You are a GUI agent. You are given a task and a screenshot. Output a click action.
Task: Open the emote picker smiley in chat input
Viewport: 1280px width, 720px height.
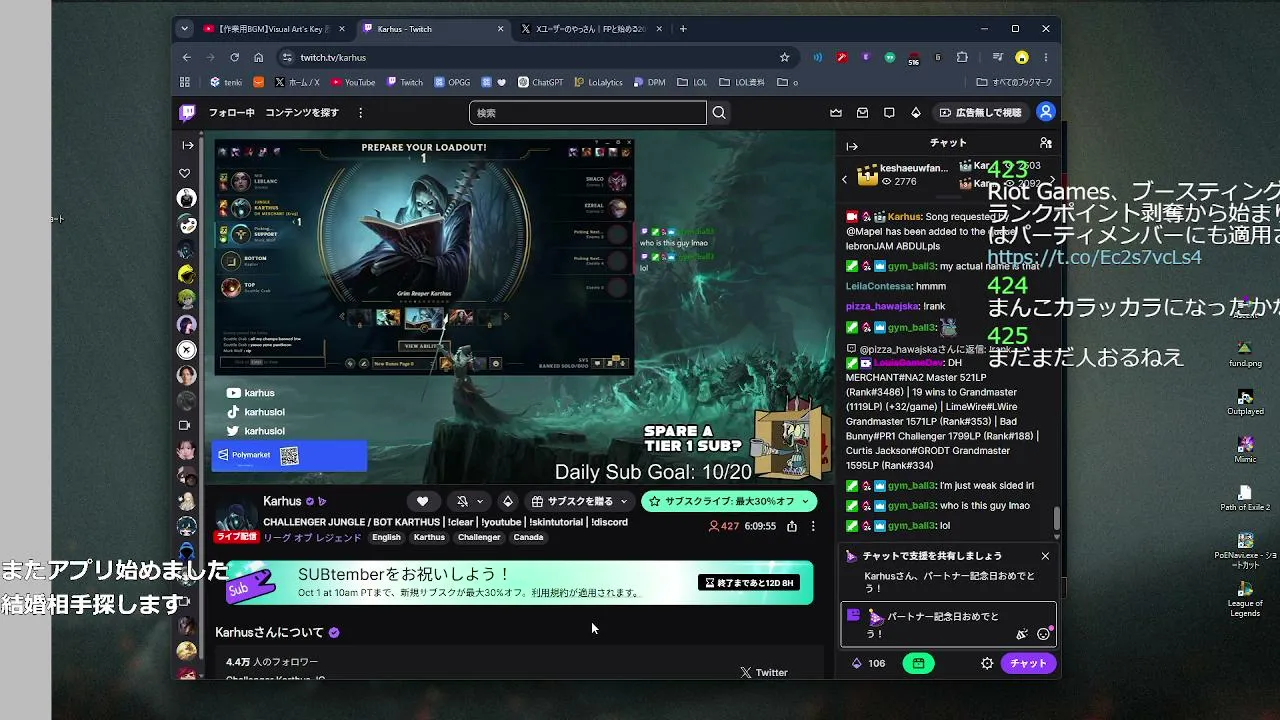(x=1044, y=633)
